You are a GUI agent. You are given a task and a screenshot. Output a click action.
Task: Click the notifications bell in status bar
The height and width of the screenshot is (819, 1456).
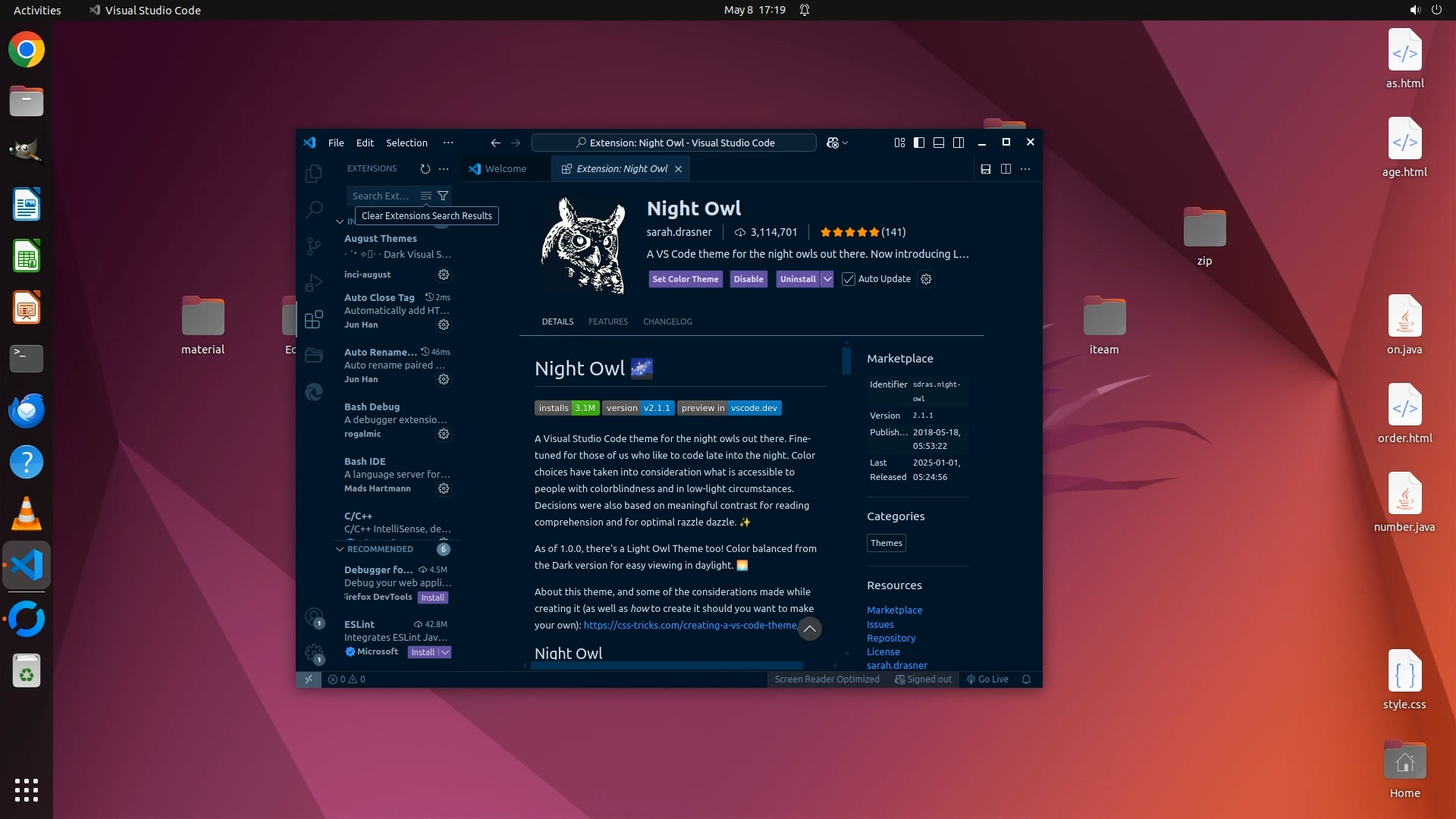click(1026, 679)
